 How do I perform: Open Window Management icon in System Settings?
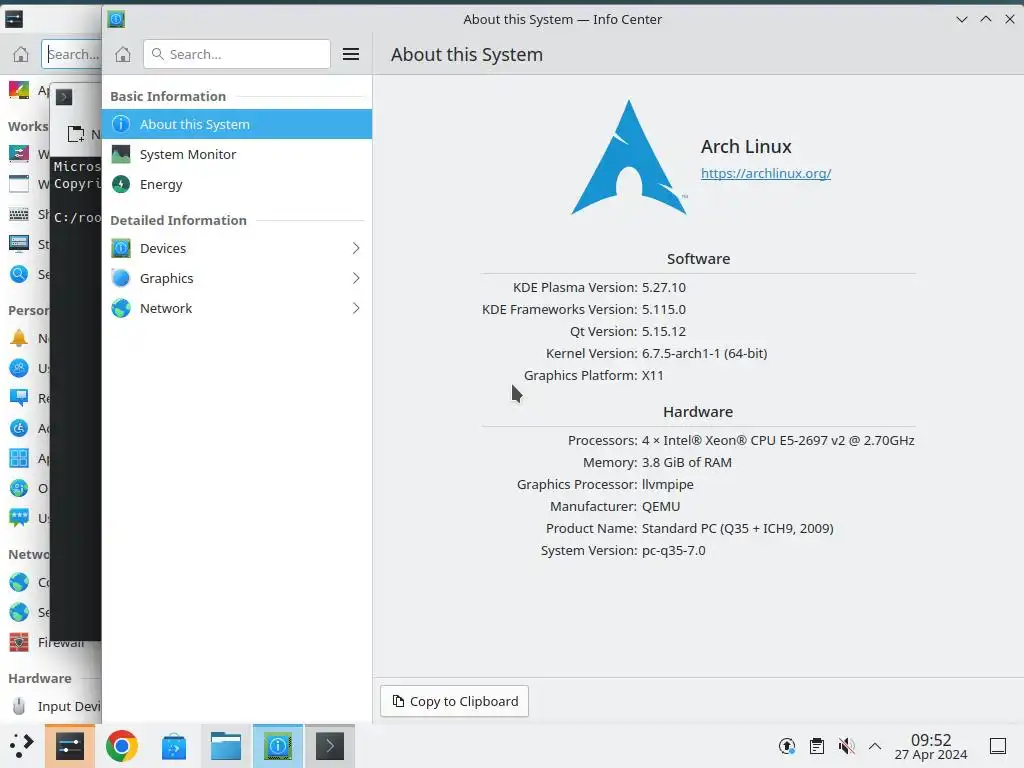pos(19,184)
